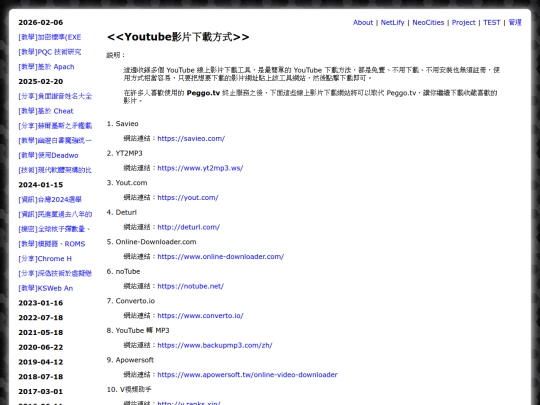The image size is (540, 405).
Task: Expand the 2019-04-12 date group
Action: (41, 362)
